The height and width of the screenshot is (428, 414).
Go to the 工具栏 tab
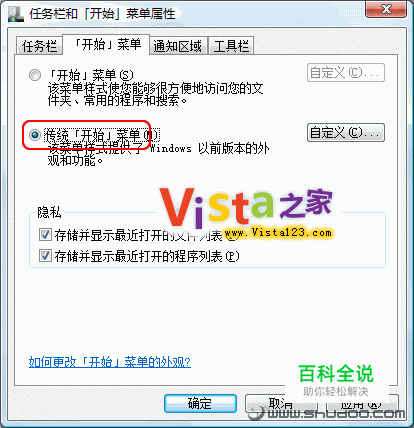[x=231, y=46]
